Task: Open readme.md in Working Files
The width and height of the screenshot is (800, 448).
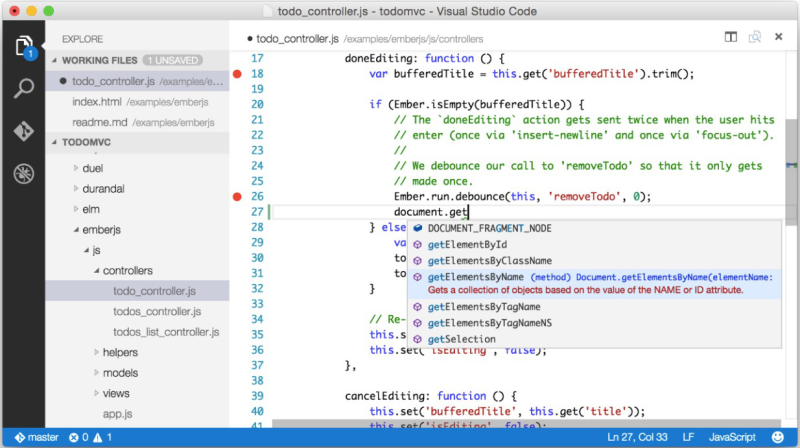Action: 137,122
